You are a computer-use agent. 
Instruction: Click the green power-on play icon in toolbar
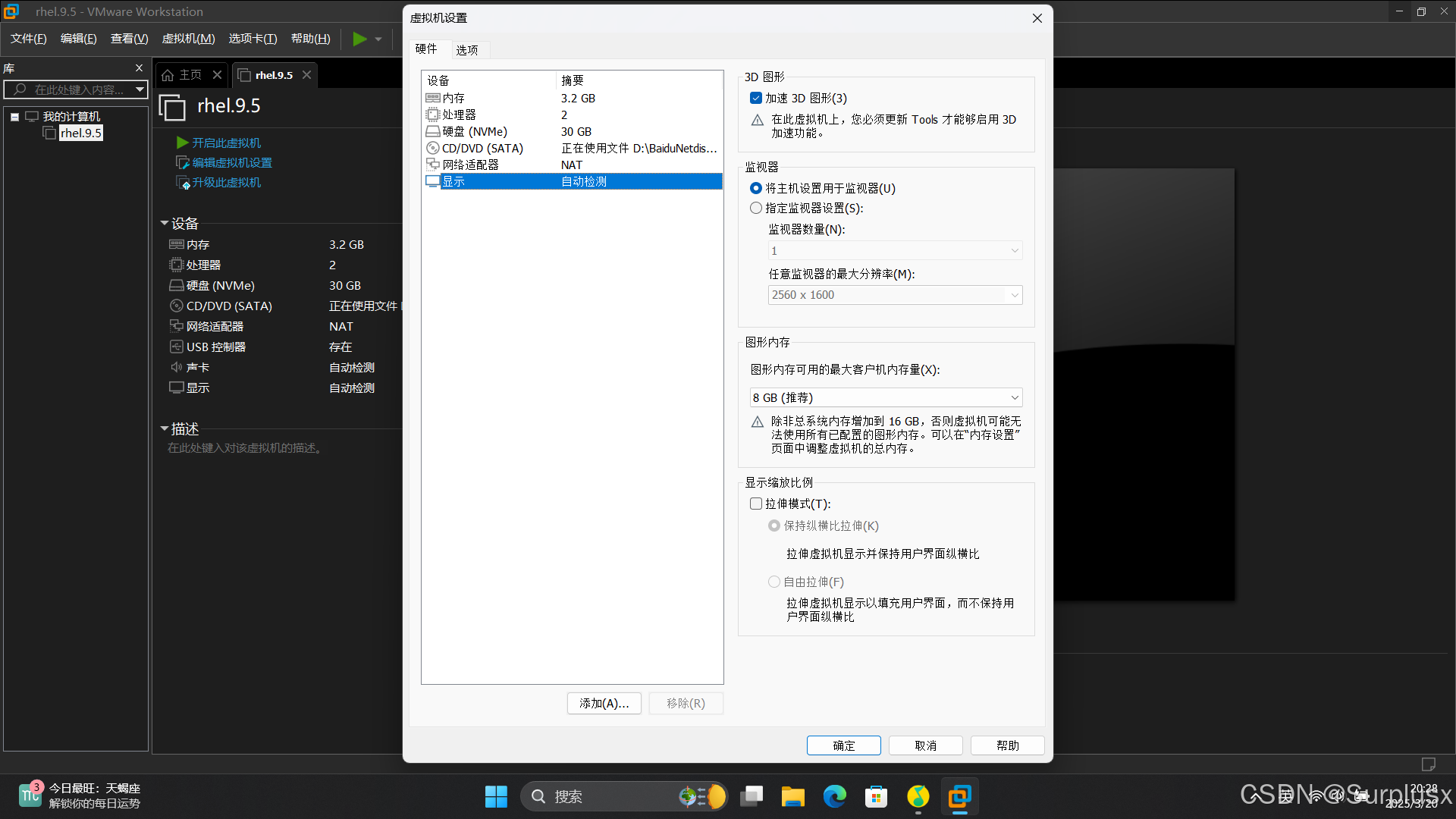(359, 39)
